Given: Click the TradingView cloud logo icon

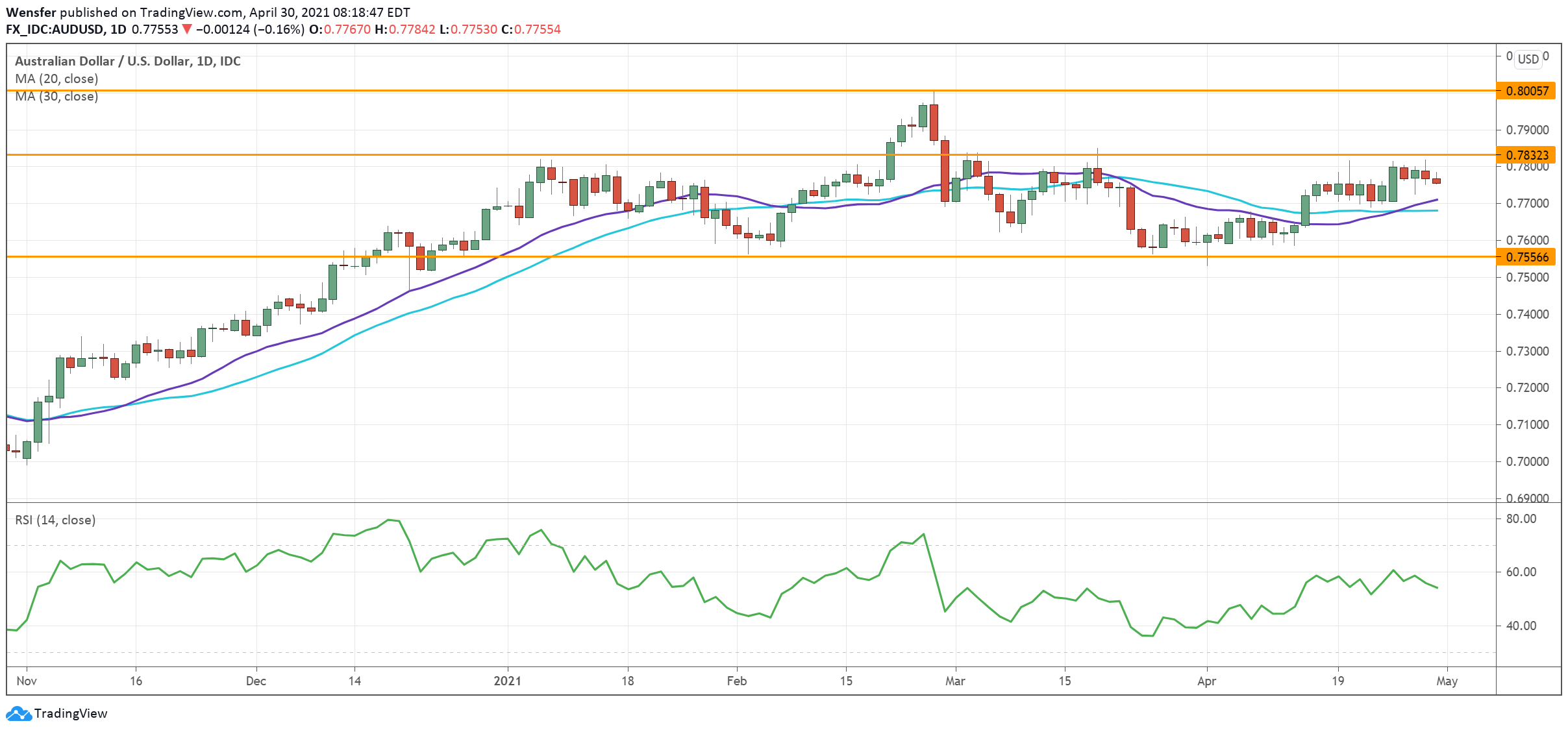Looking at the screenshot, I should pyautogui.click(x=18, y=714).
